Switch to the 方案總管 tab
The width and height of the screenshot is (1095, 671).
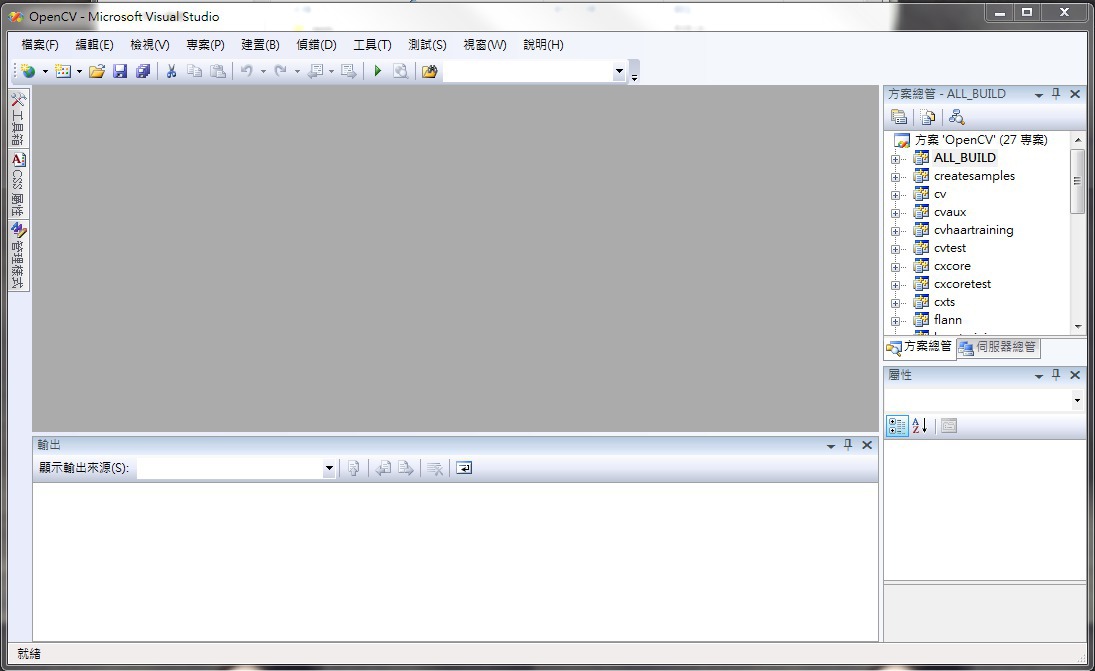pos(920,347)
